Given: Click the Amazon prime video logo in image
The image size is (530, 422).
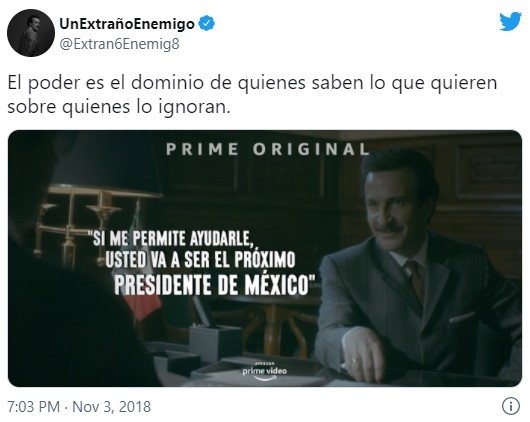Looking at the screenshot, I should (264, 371).
